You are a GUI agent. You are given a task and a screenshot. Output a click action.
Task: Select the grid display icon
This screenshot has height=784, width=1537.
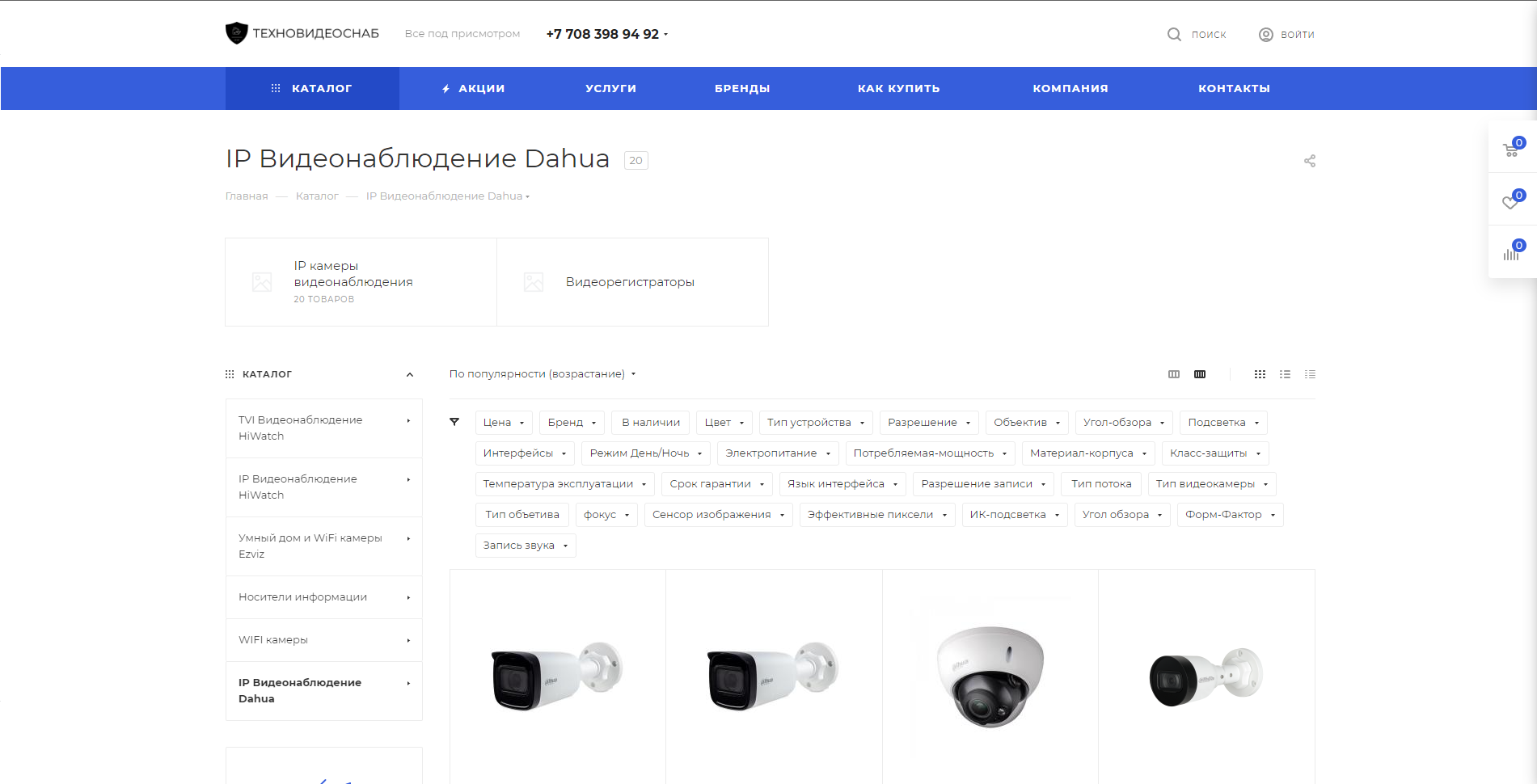[x=1260, y=374]
